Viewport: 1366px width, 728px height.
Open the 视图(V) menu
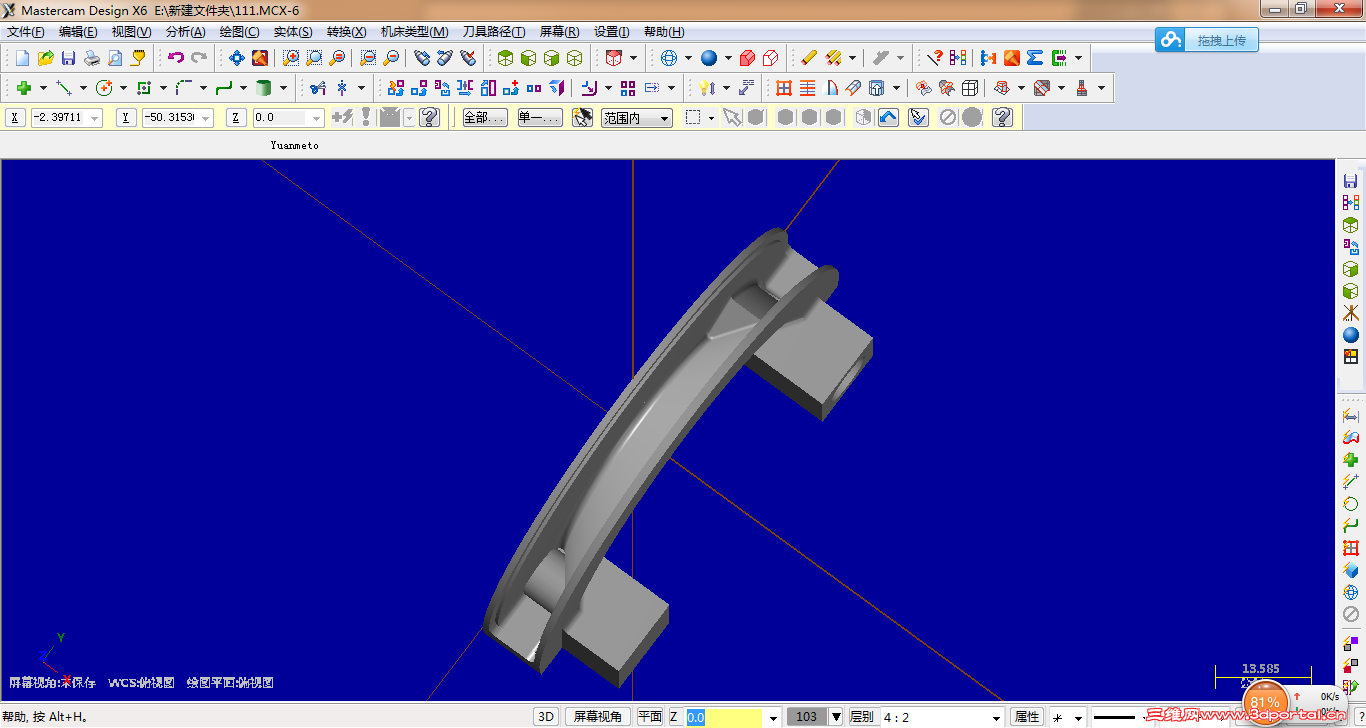coord(131,32)
